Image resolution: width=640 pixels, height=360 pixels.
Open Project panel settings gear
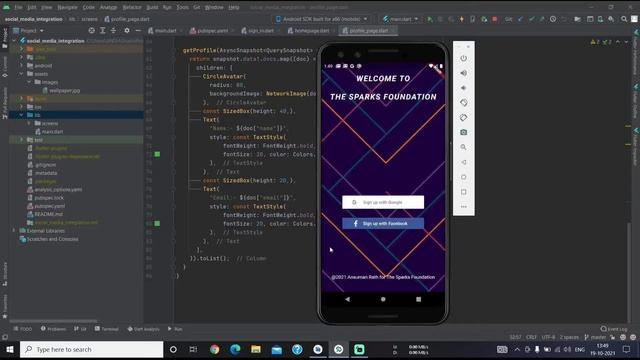click(127, 31)
